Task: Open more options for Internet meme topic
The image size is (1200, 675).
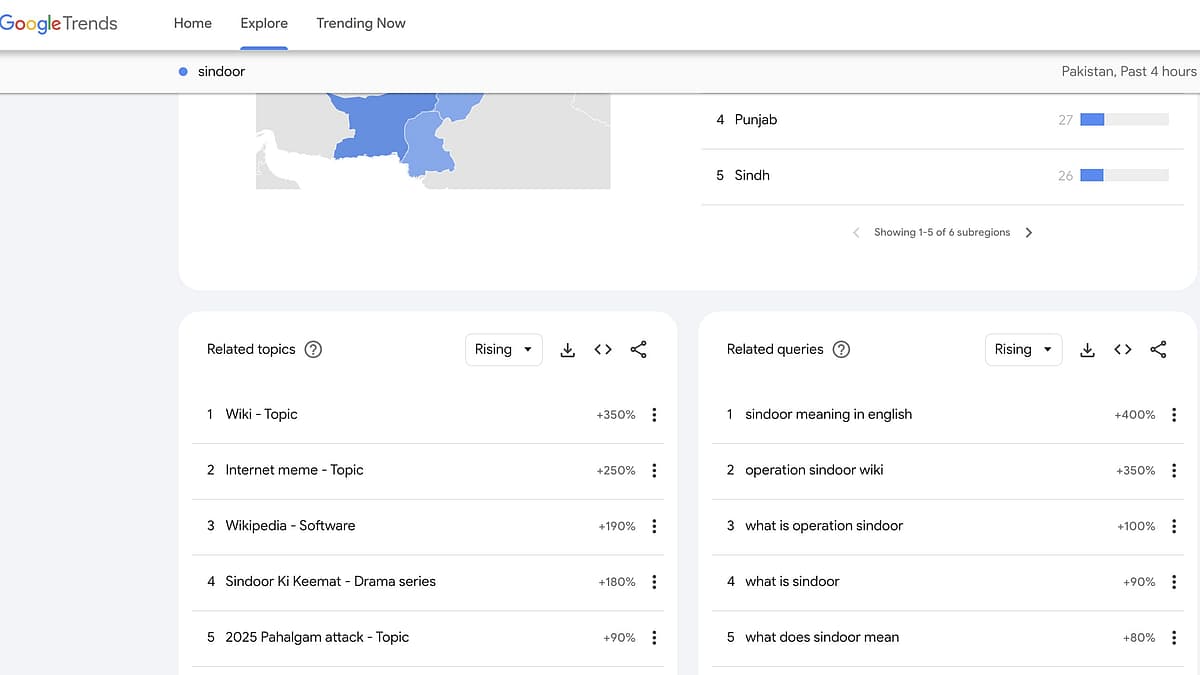Action: click(654, 470)
